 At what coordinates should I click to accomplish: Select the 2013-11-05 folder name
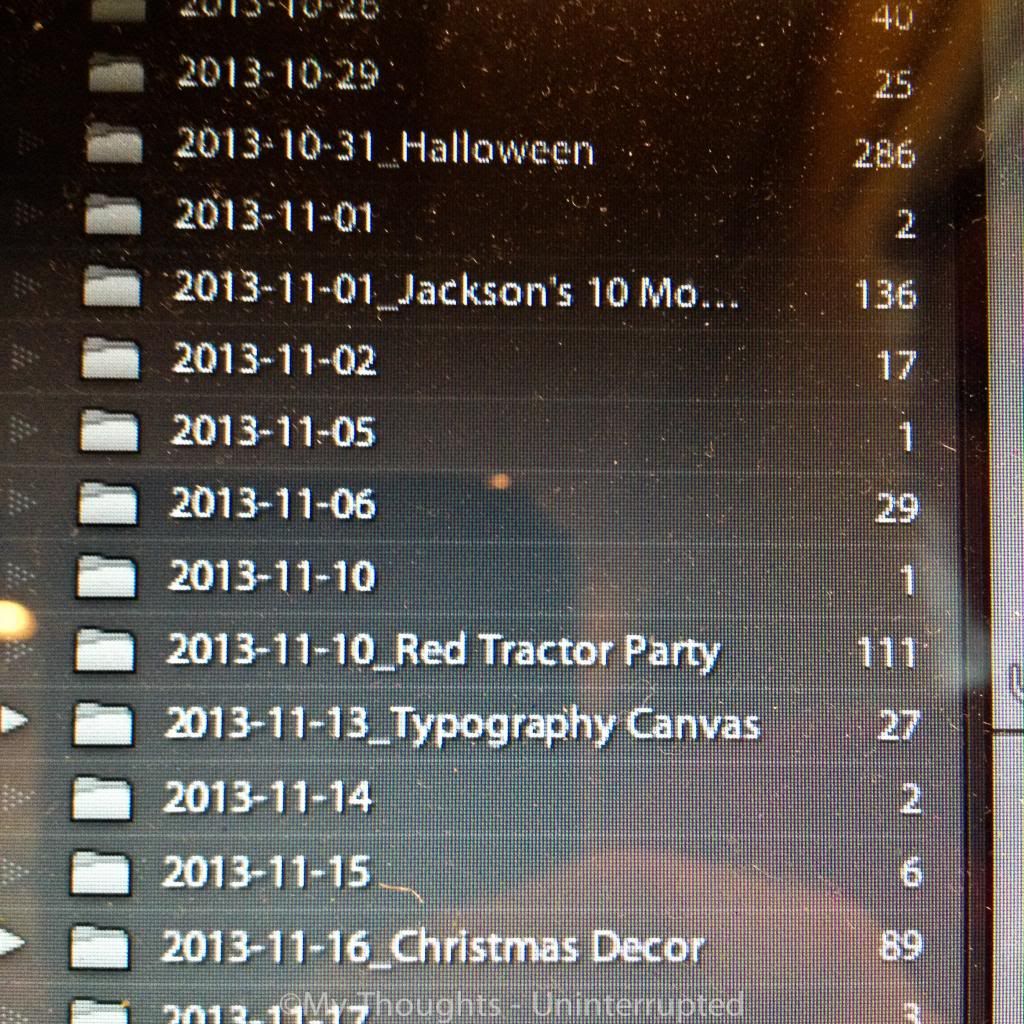click(x=274, y=431)
